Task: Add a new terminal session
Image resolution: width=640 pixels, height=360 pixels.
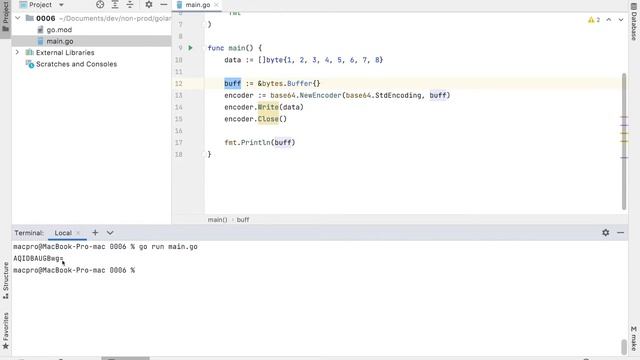Action: click(95, 233)
